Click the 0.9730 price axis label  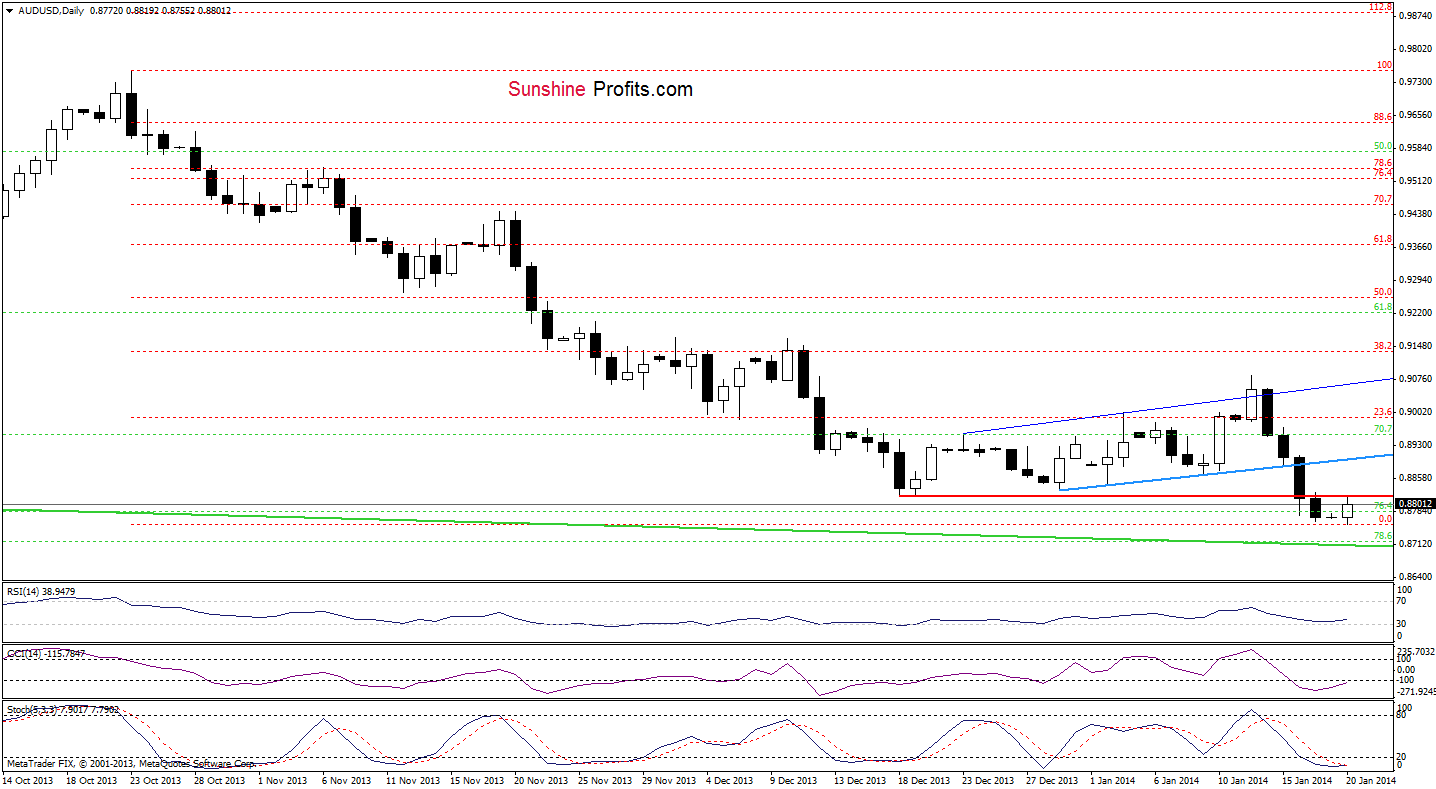[x=1415, y=82]
